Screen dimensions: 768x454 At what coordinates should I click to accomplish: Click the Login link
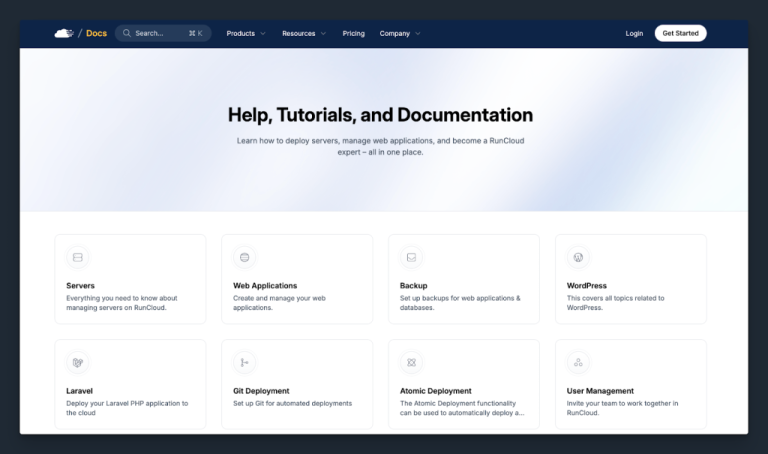point(634,33)
